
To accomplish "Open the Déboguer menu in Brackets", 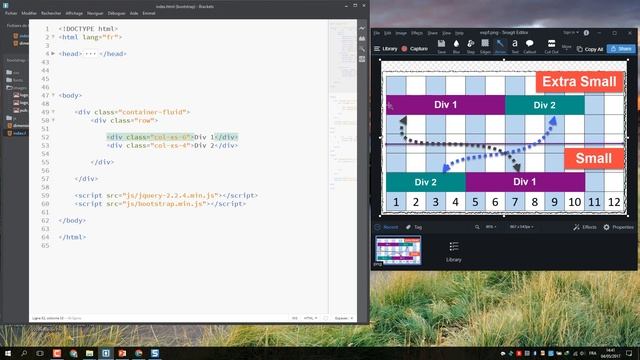I will point(116,13).
